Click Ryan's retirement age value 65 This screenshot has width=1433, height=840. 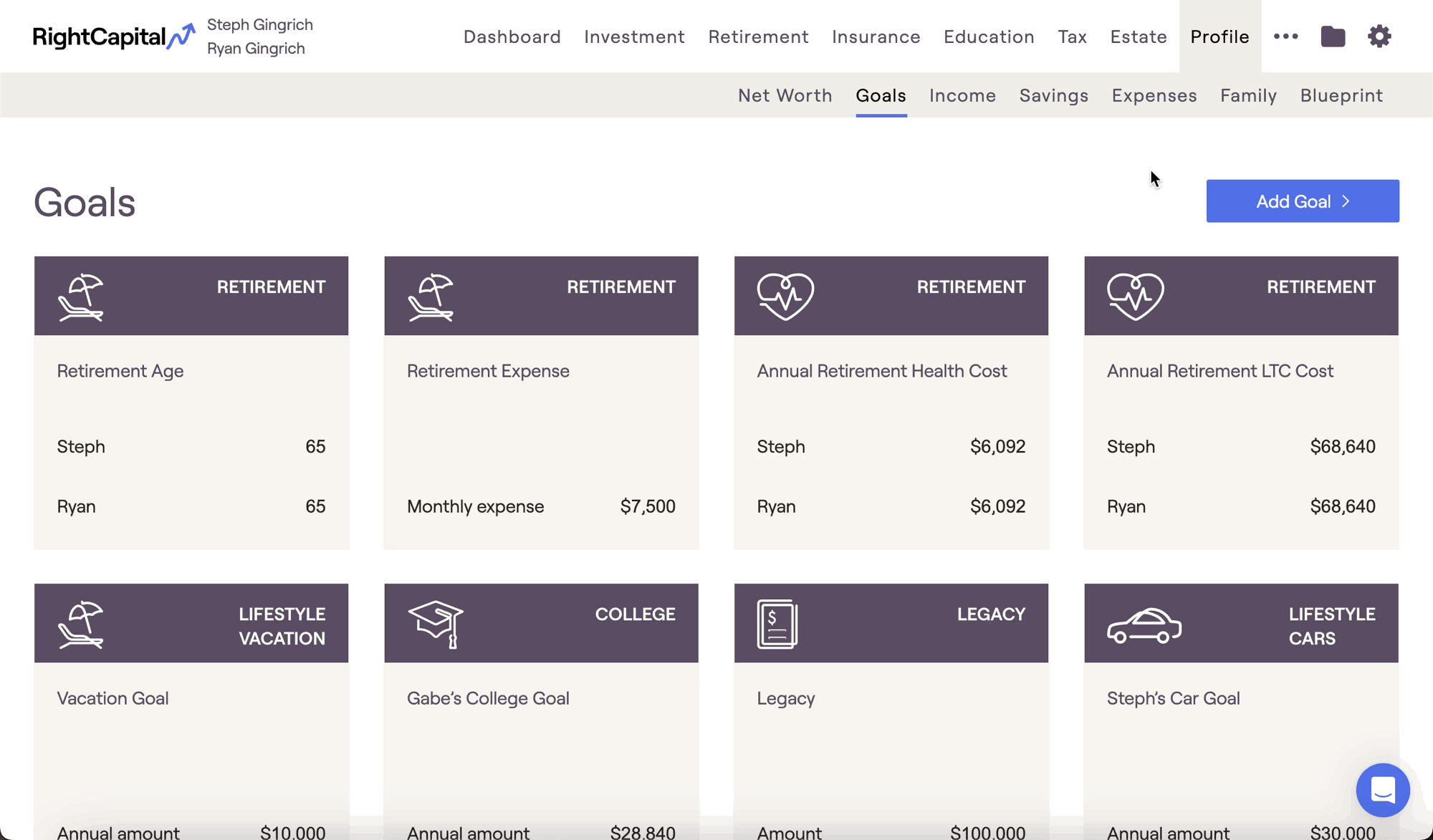[315, 506]
